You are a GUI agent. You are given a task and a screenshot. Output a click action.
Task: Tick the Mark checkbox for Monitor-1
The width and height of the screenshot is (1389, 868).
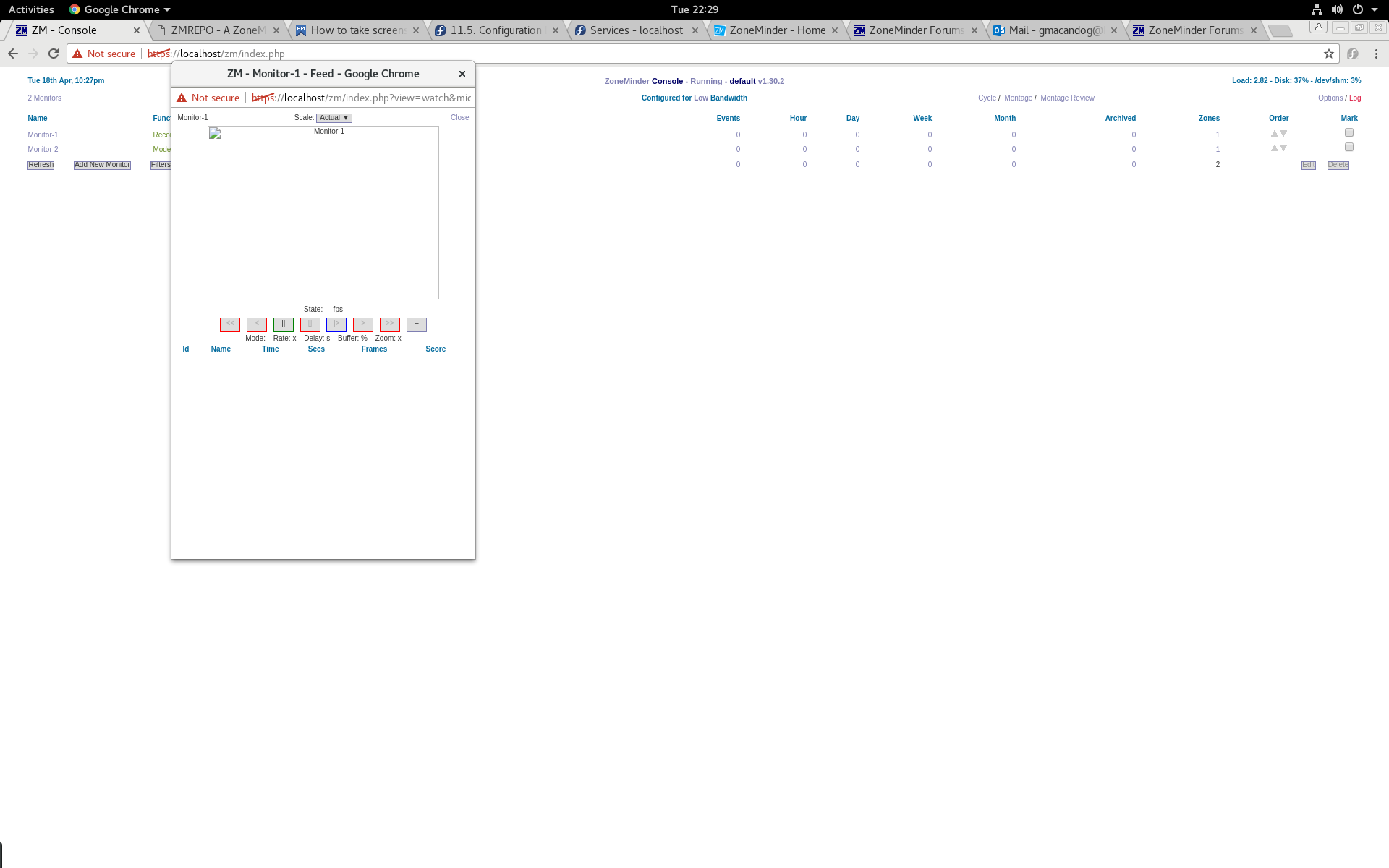(x=1349, y=132)
